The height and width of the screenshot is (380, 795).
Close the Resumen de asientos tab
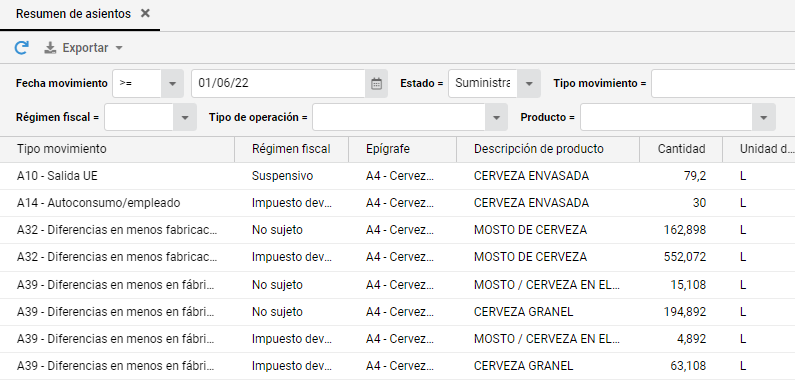pyautogui.click(x=145, y=14)
